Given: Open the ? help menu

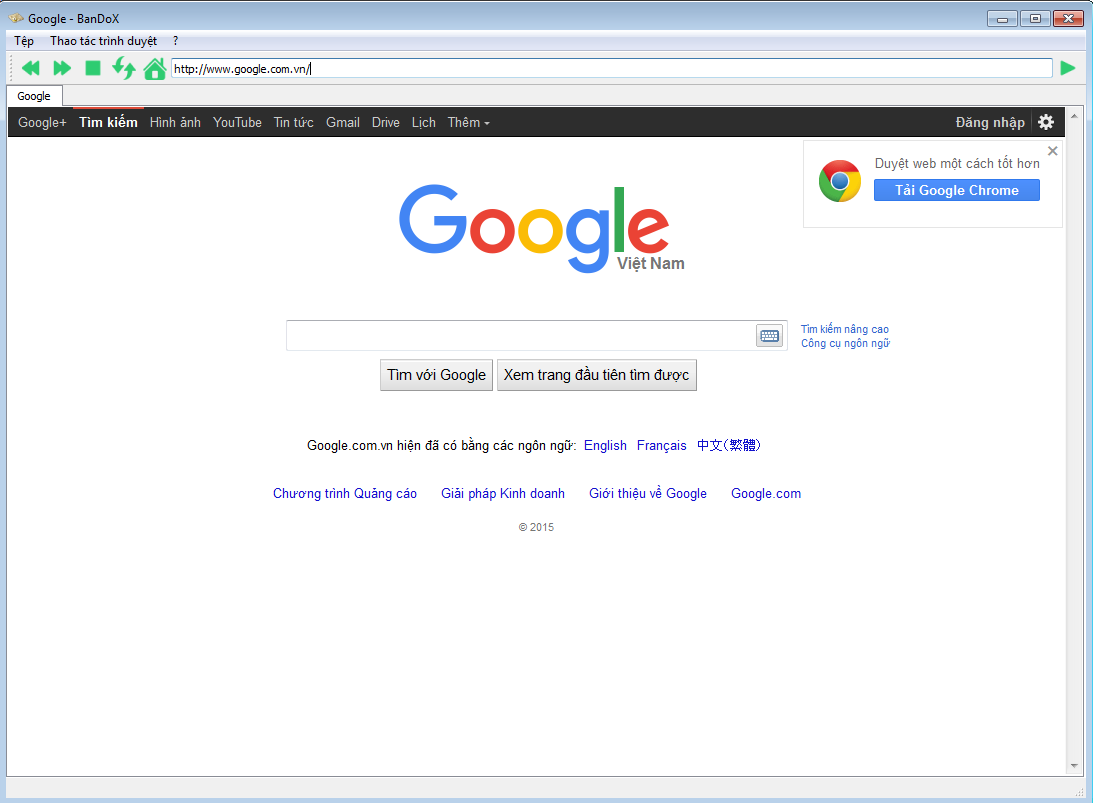Looking at the screenshot, I should [x=175, y=41].
